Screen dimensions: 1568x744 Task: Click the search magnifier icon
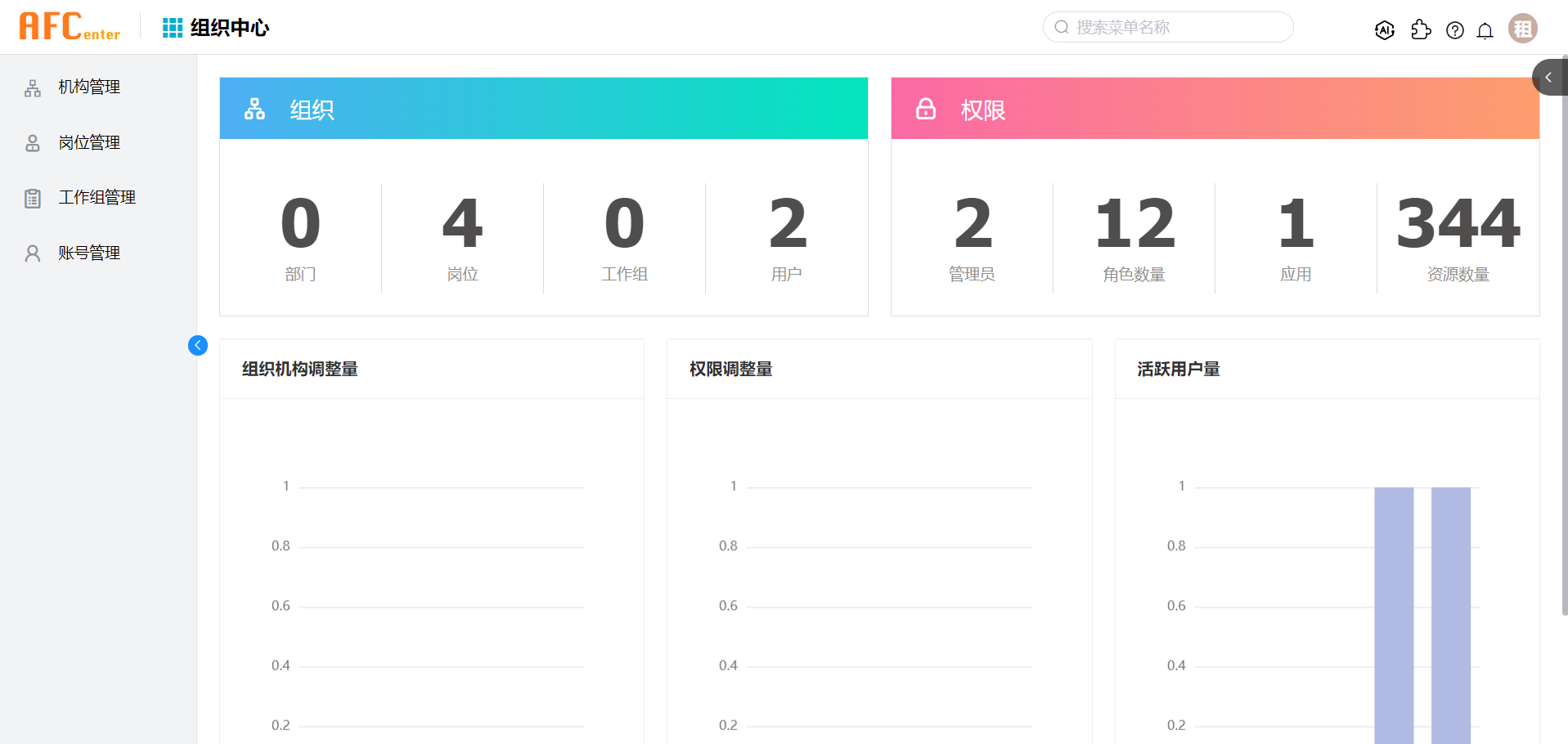point(1061,27)
